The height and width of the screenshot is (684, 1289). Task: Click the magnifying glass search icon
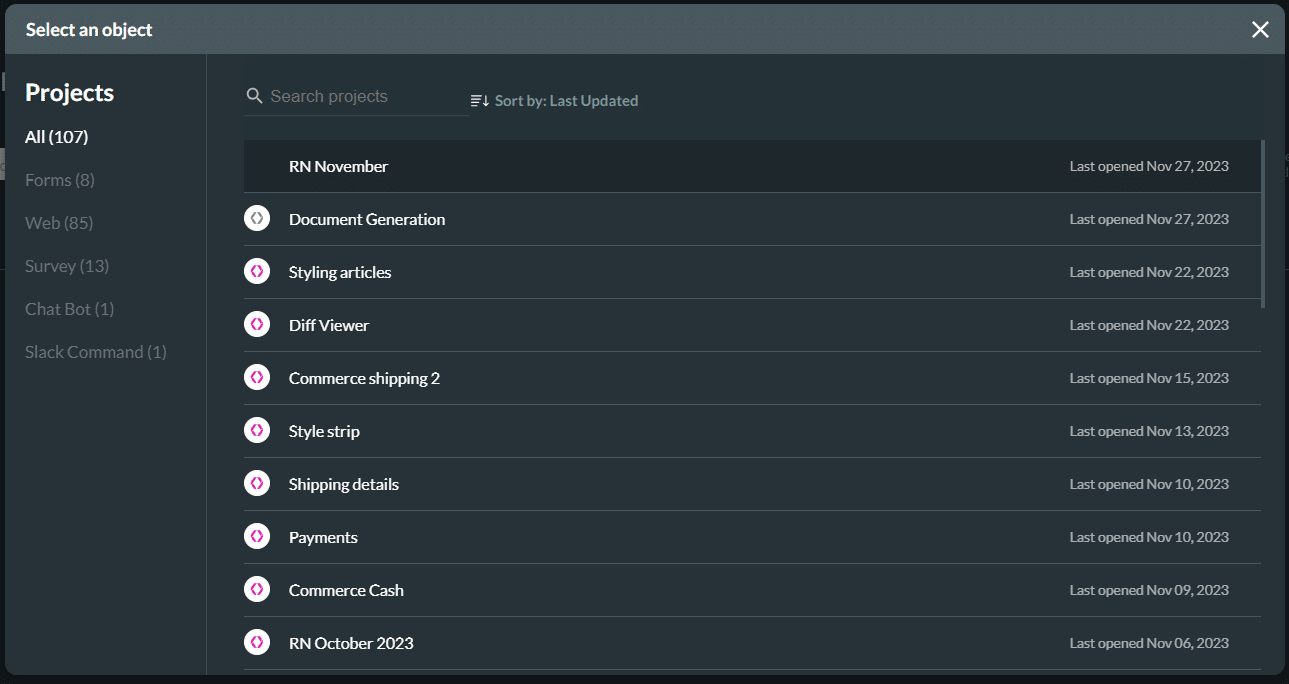pyautogui.click(x=254, y=95)
